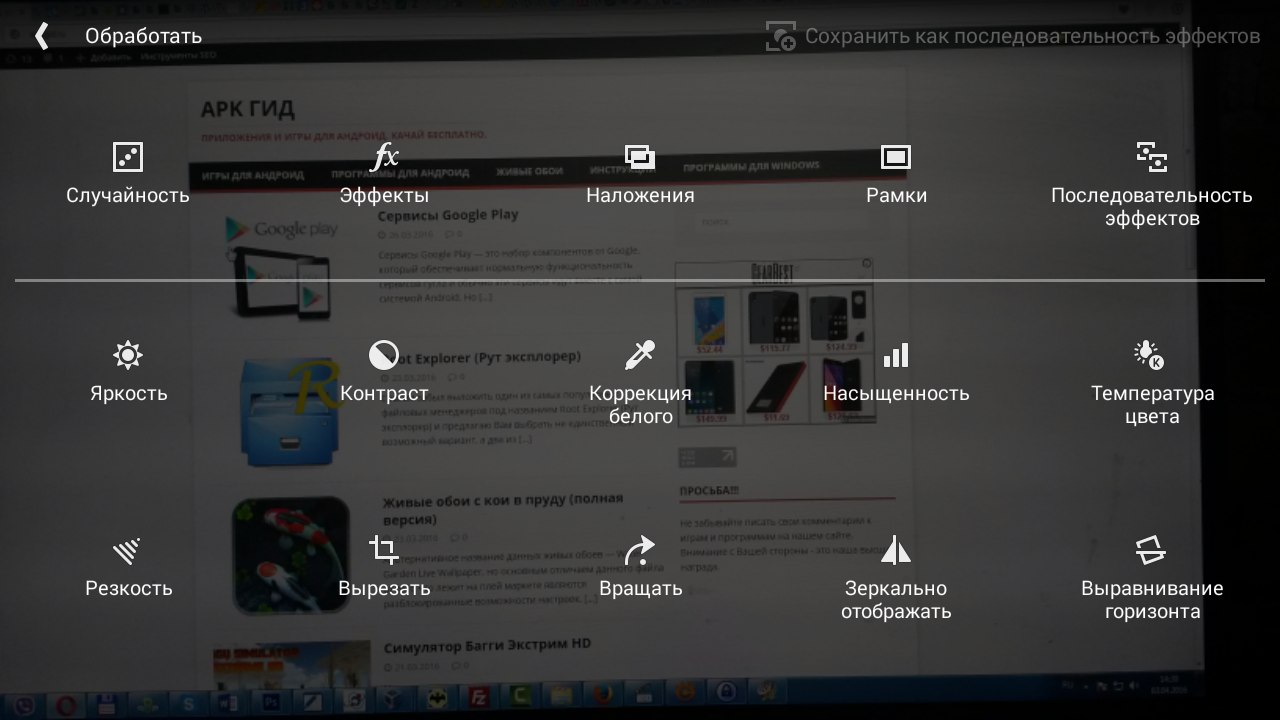The image size is (1280, 720).
Task: Open the Эффекты fx icon
Action: 384,157
